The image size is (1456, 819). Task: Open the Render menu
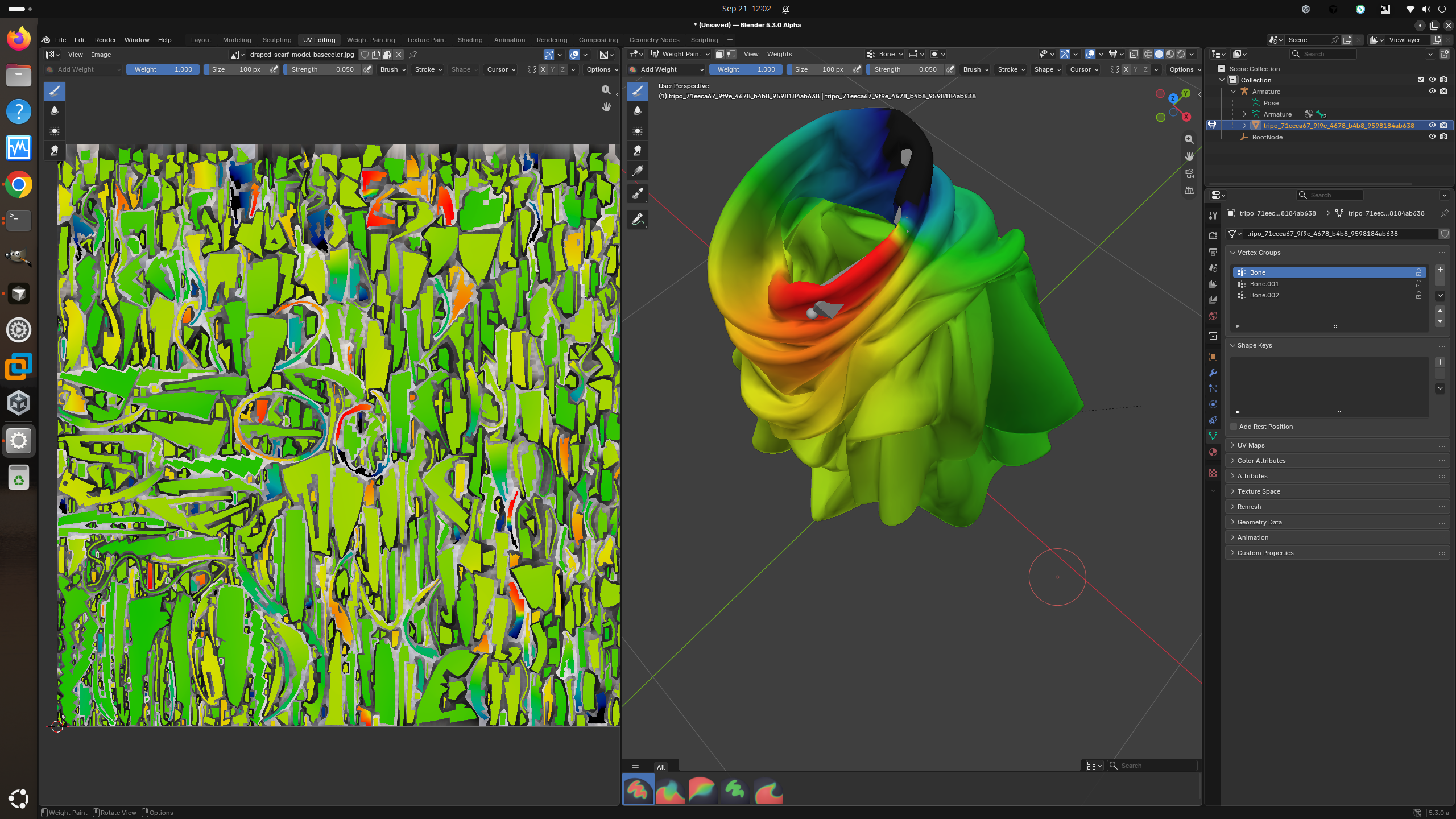tap(105, 40)
